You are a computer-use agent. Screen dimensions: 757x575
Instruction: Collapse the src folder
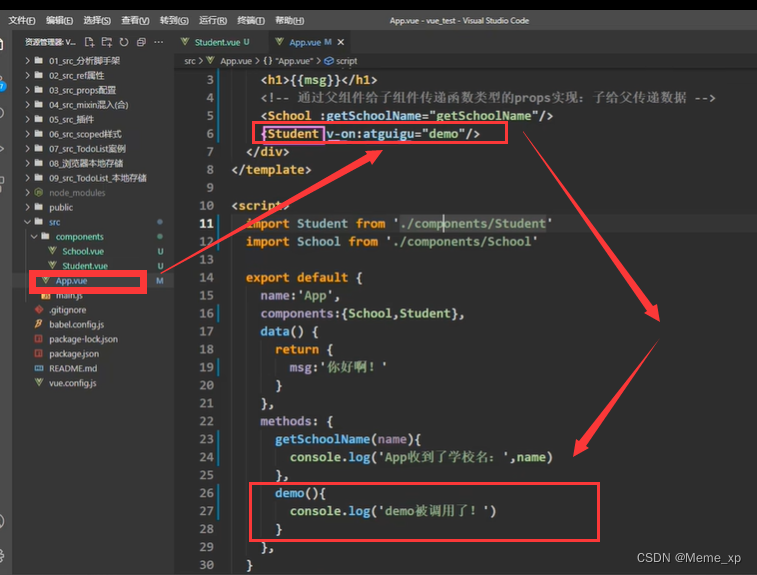pyautogui.click(x=55, y=222)
